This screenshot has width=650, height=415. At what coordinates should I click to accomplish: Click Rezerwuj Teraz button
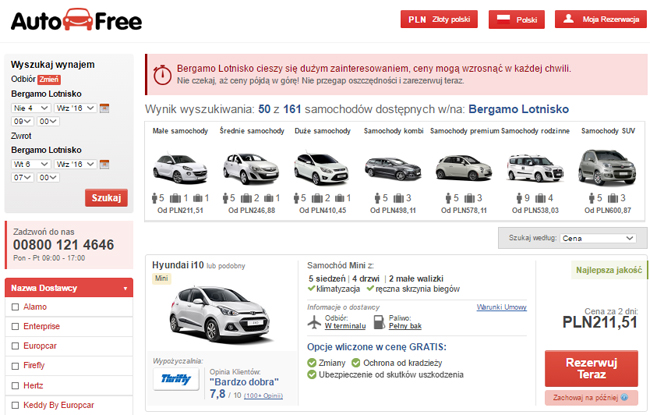[x=591, y=369]
